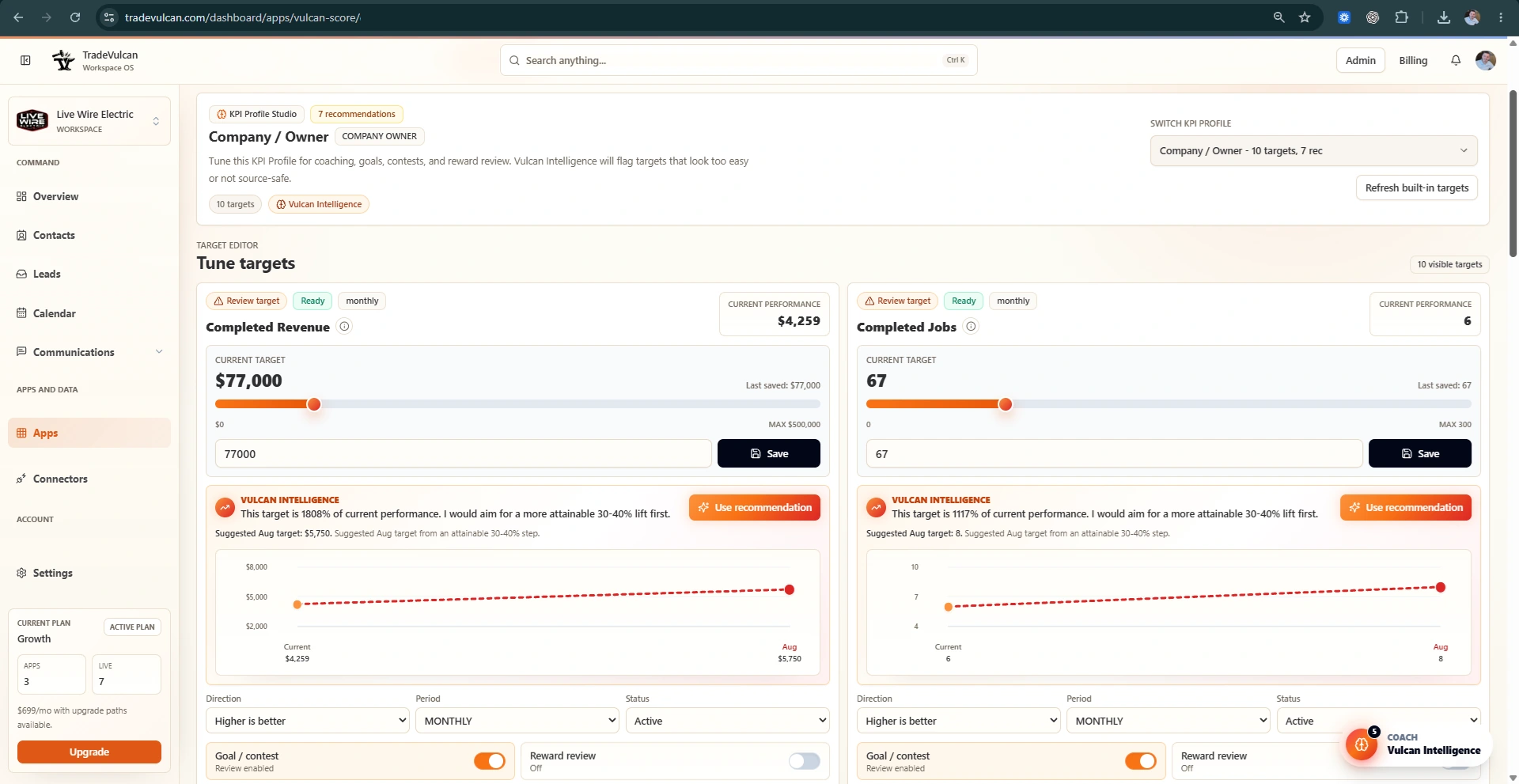Image resolution: width=1519 pixels, height=784 pixels.
Task: Click the browser address bar URL
Action: tap(243, 17)
